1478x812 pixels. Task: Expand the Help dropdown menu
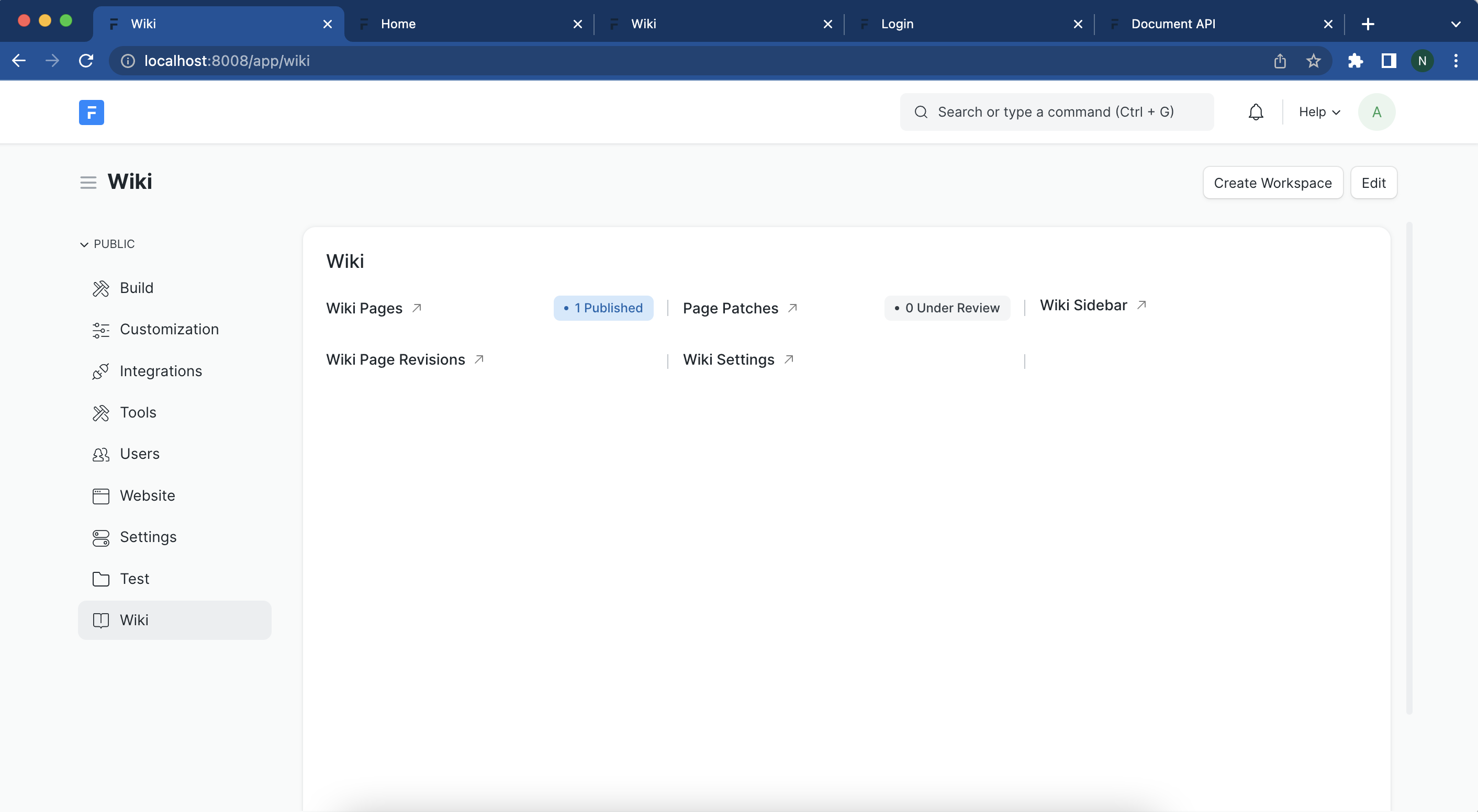click(x=1318, y=112)
